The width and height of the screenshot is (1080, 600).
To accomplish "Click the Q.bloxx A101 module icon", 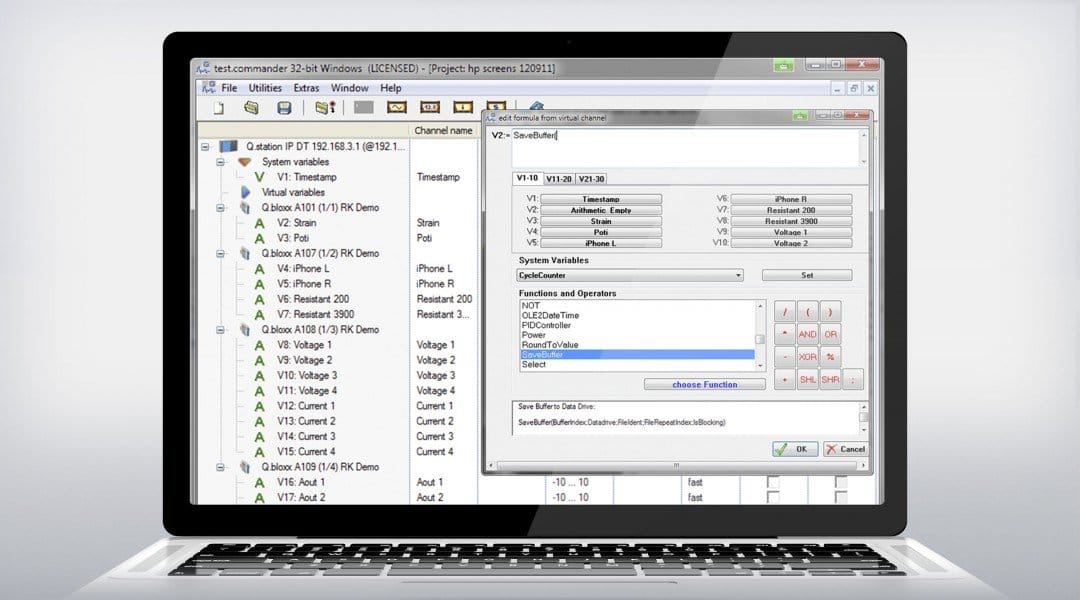I will [x=246, y=208].
